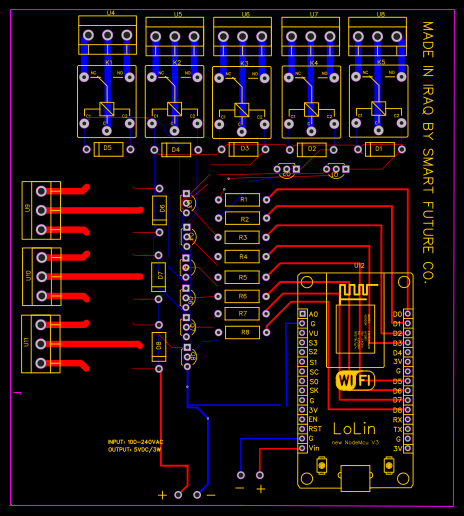This screenshot has width=464, height=516.
Task: Select diode D5 below relay K1
Action: coord(108,149)
